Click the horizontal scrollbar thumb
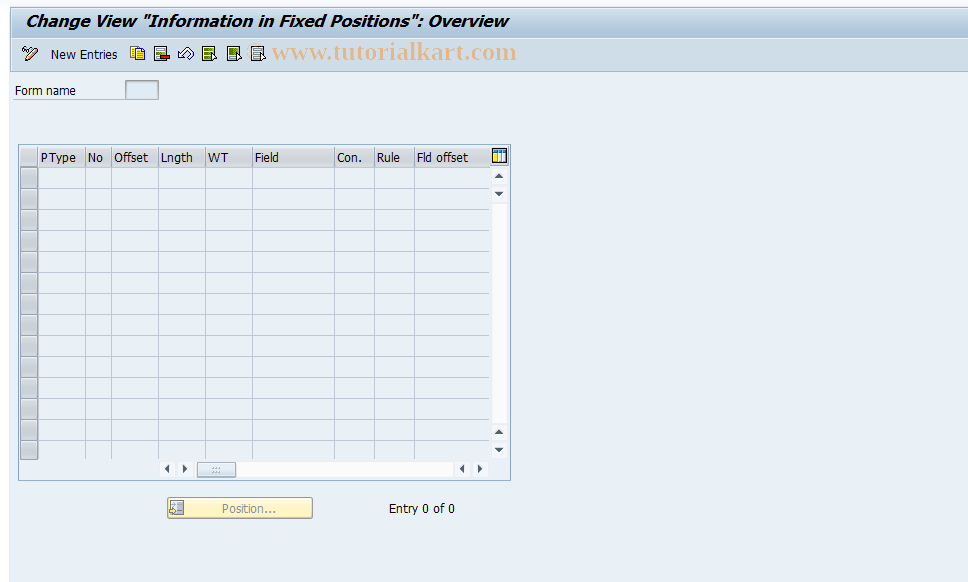Screen dimensions: 968x582 [x=216, y=470]
